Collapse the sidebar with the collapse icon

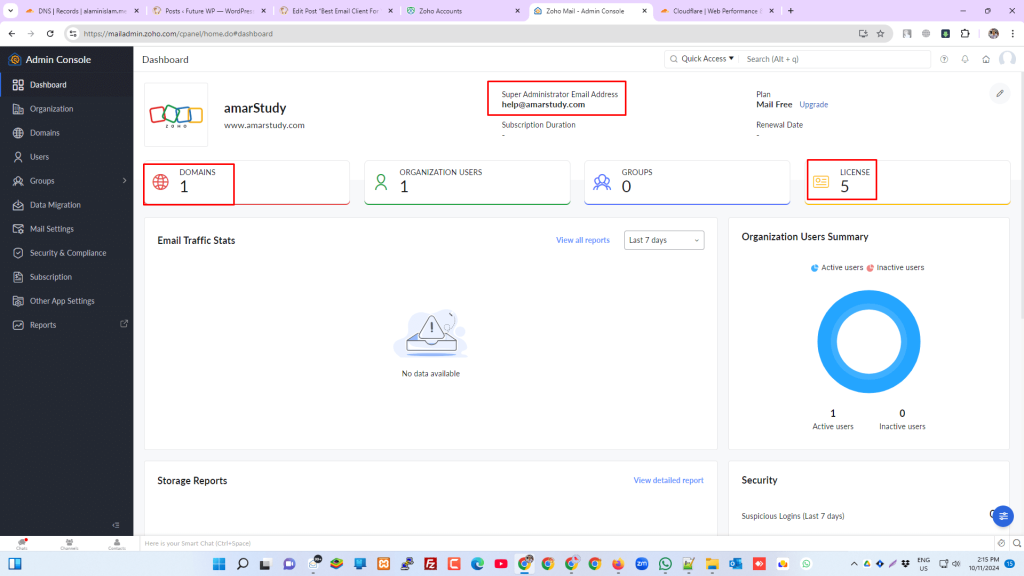[116, 525]
